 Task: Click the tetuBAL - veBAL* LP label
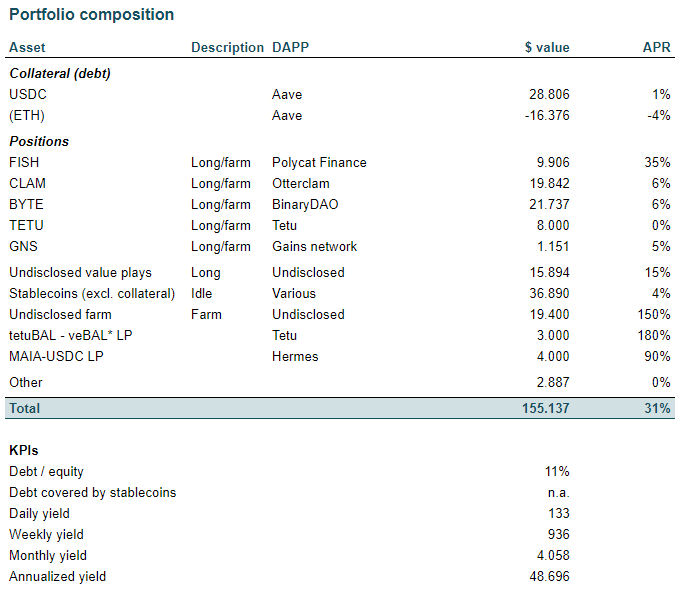click(70, 336)
